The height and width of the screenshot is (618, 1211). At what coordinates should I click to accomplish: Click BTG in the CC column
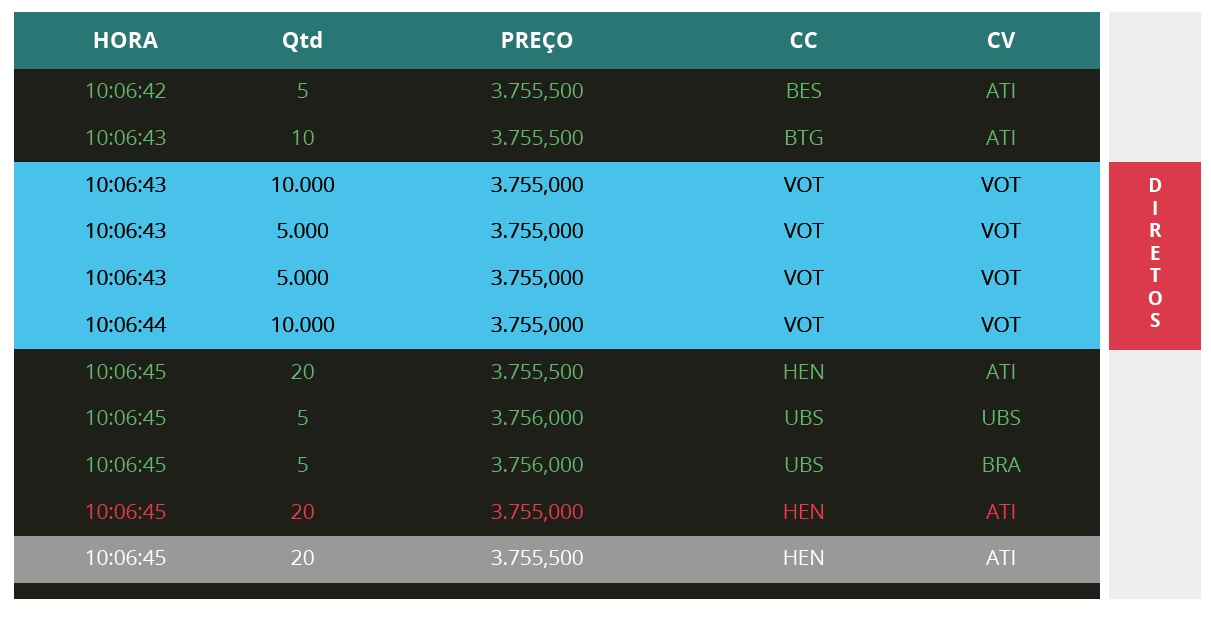[x=803, y=138]
